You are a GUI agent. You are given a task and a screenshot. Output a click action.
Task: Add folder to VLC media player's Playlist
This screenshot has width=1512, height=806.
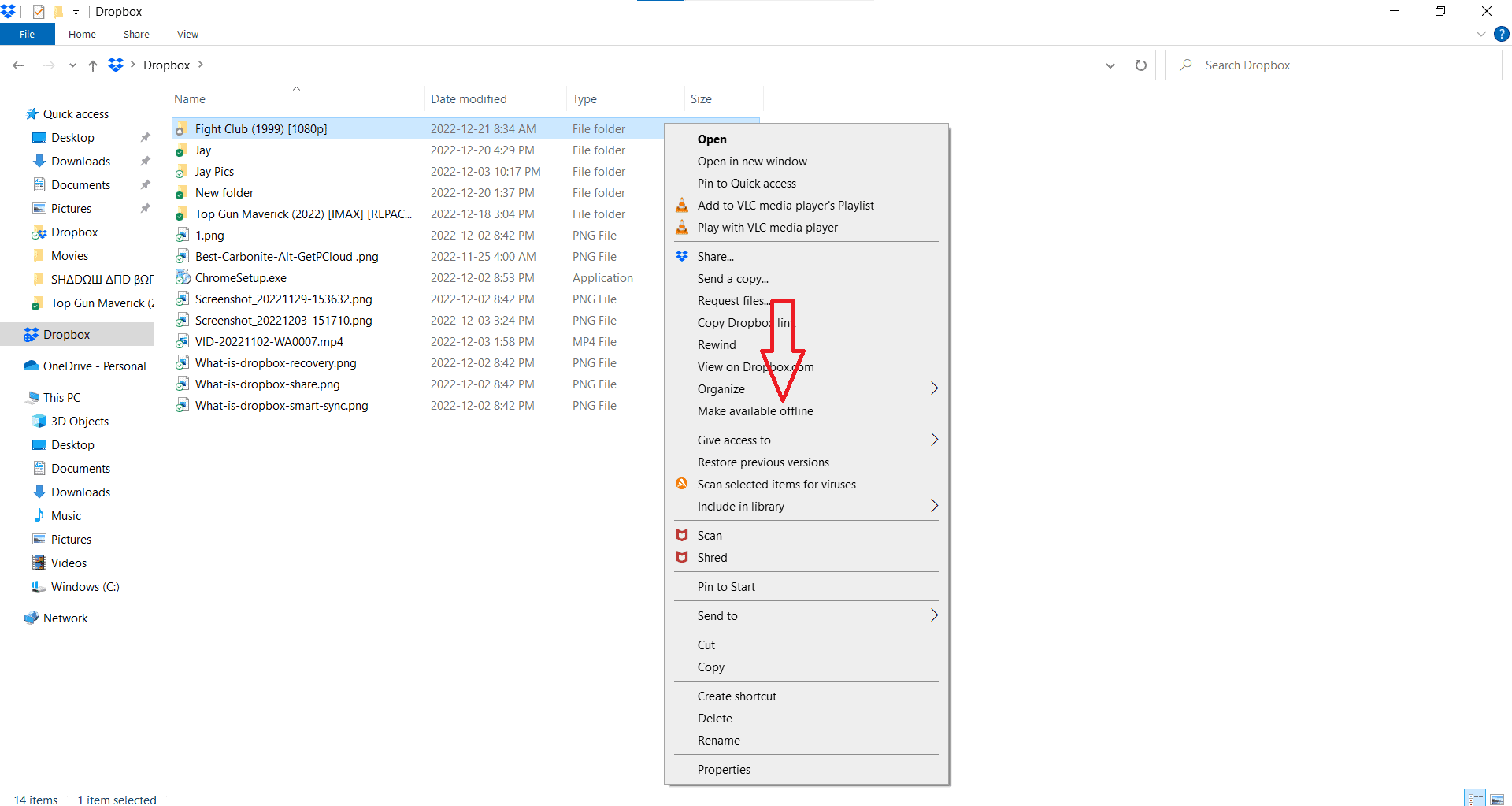click(785, 205)
